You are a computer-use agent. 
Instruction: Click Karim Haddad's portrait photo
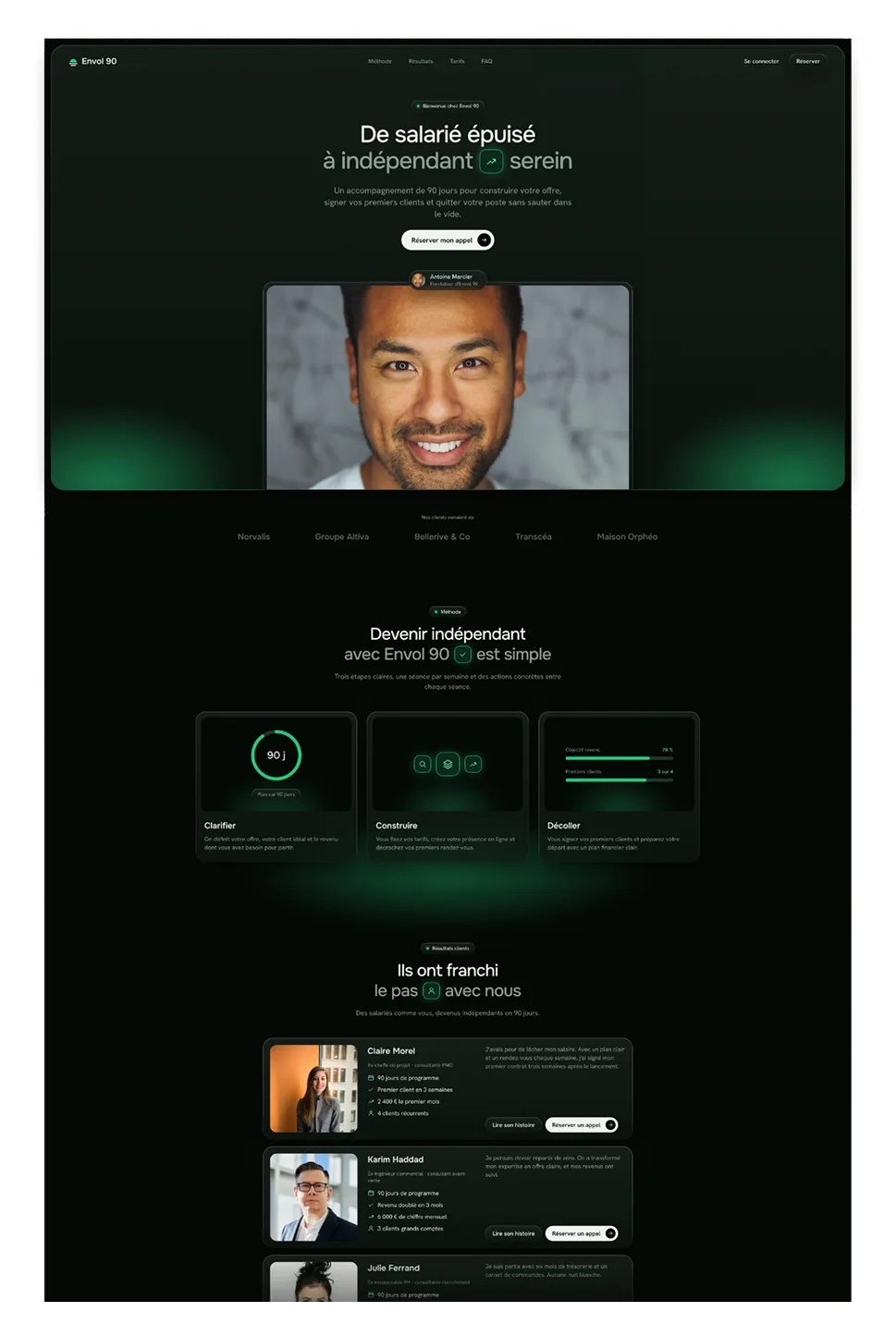313,1197
